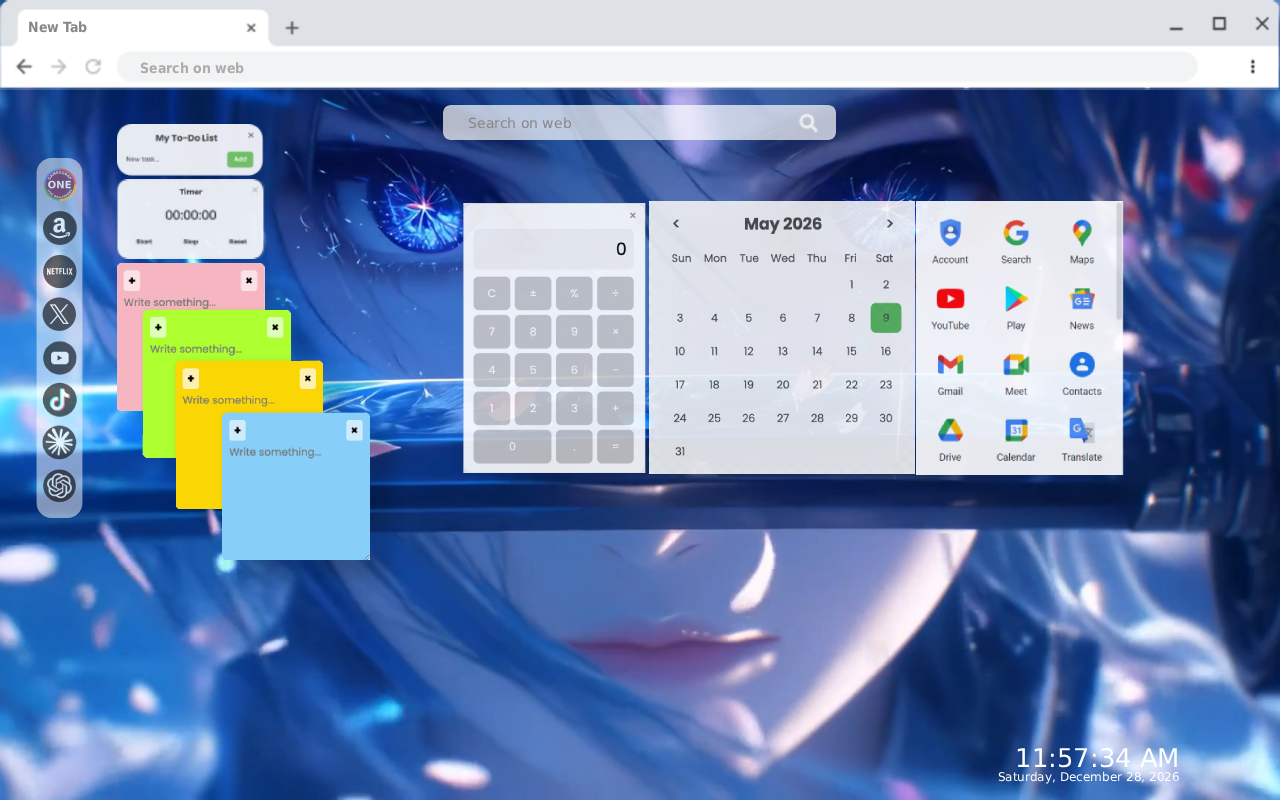Go to previous month in the calendar
Viewport: 1280px width, 800px height.
point(676,224)
